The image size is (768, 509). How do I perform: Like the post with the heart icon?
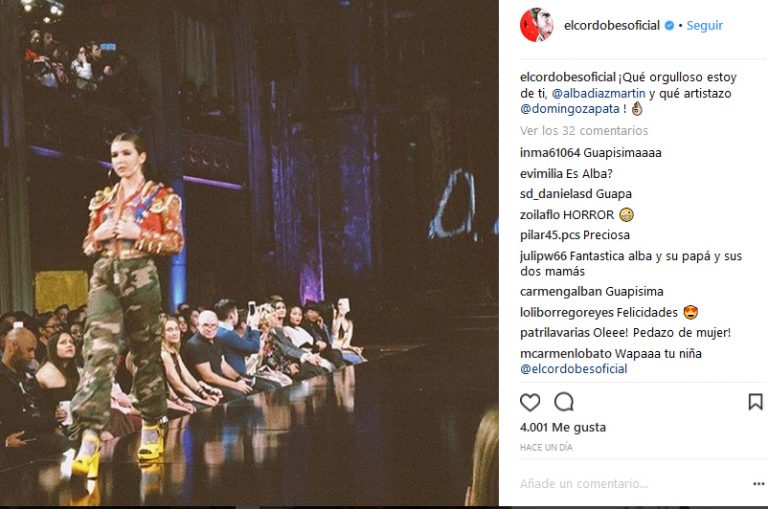click(530, 402)
